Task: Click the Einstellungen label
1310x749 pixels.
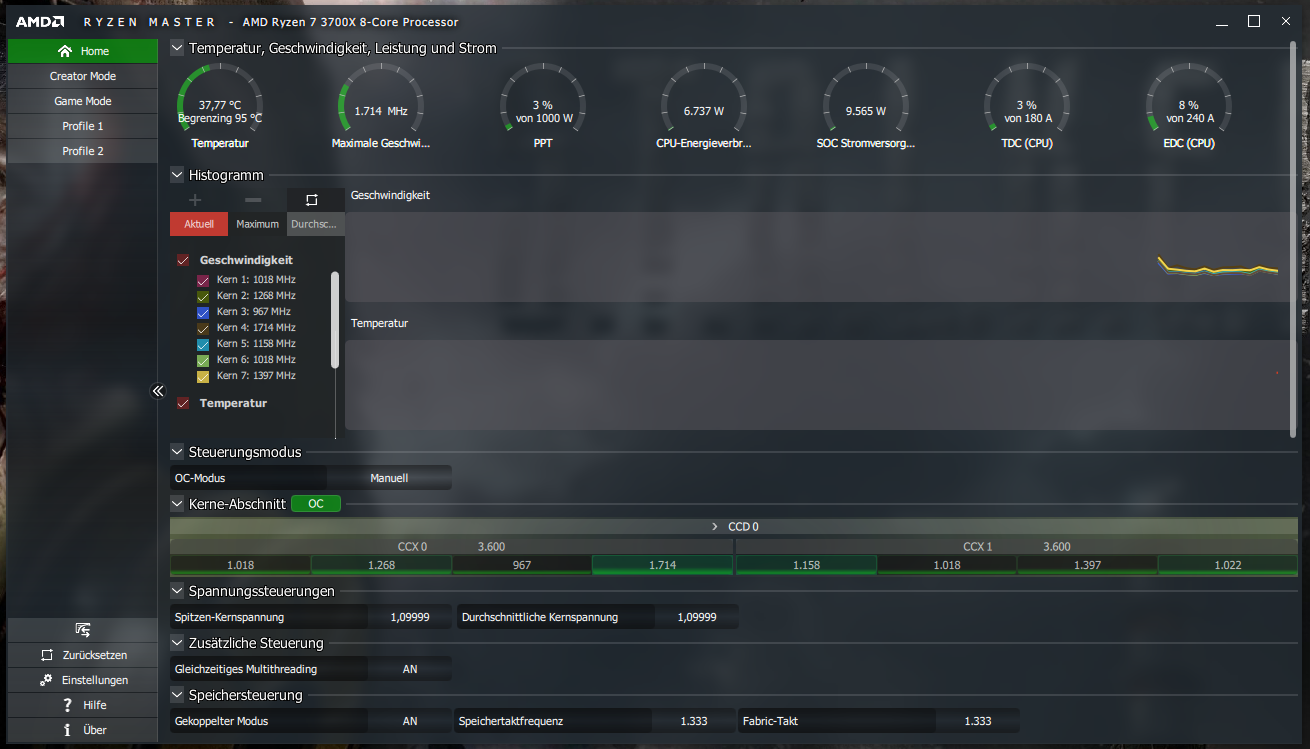Action: 95,680
